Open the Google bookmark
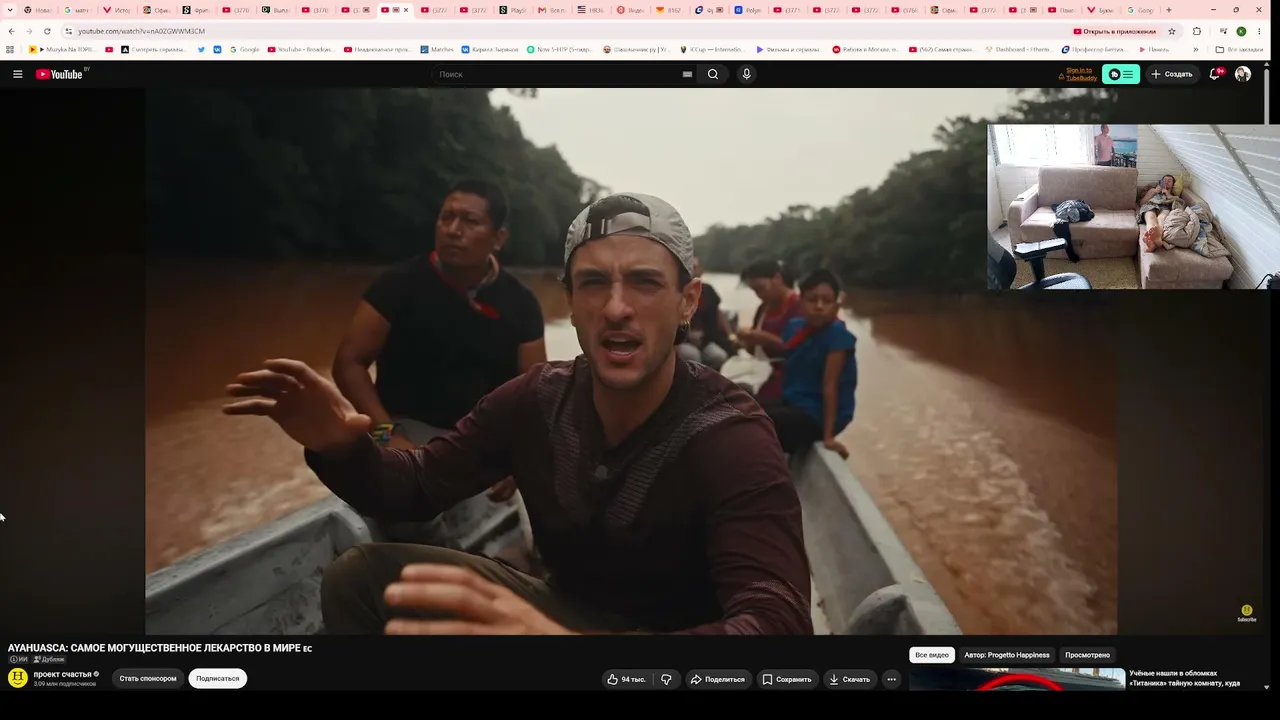Viewport: 1280px width, 720px height. pyautogui.click(x=243, y=49)
